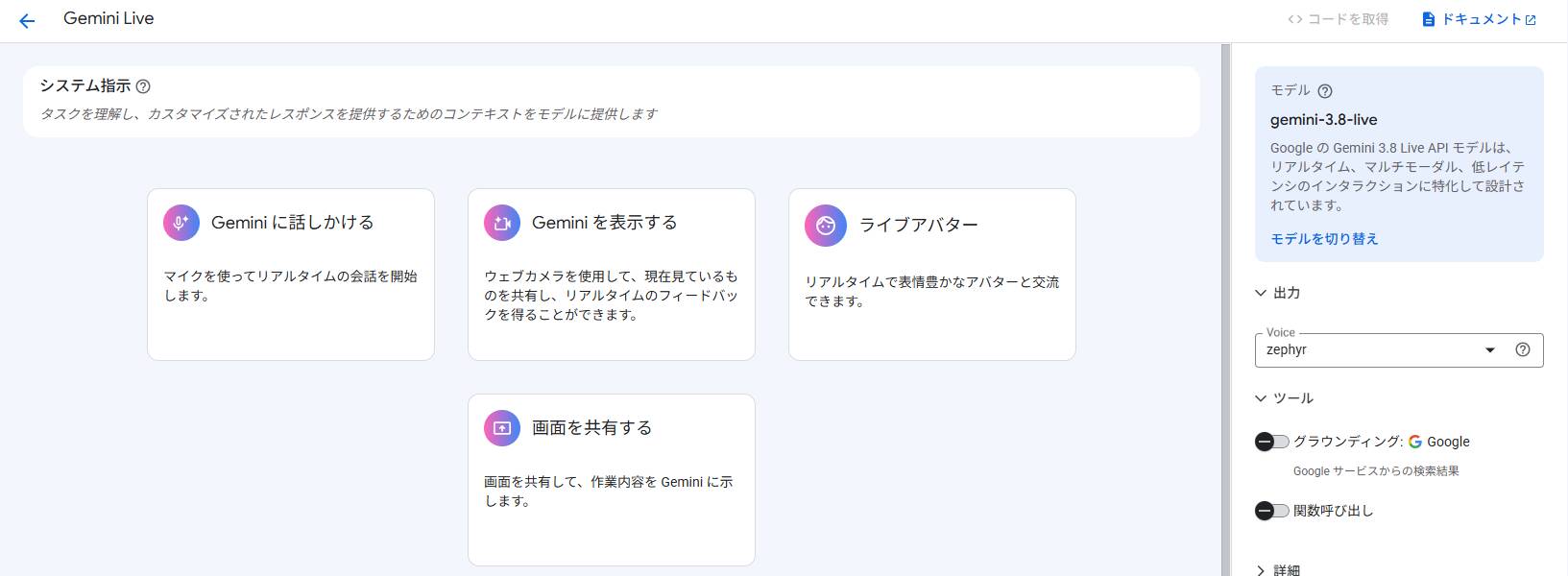
Task: Collapse the 出力 section
Action: point(1278,293)
